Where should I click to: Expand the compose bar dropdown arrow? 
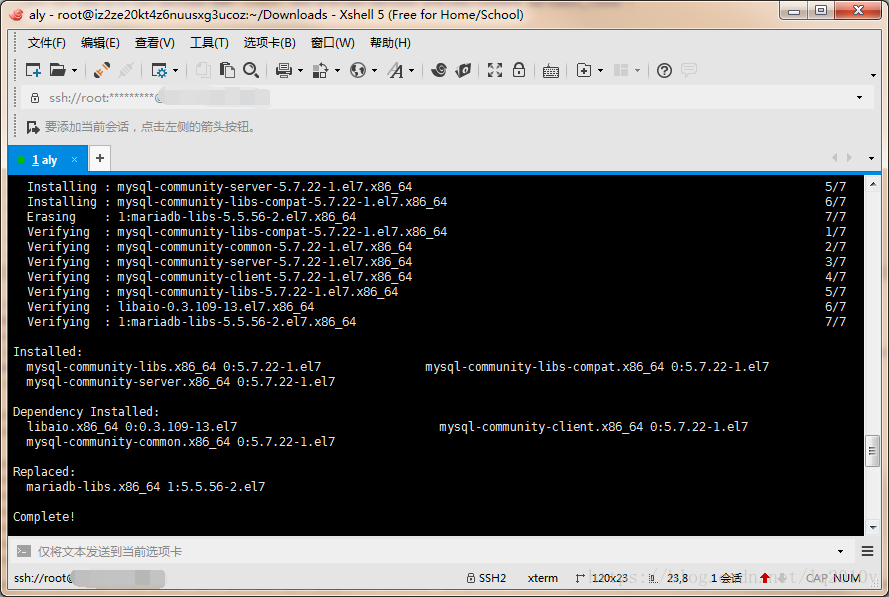(840, 551)
